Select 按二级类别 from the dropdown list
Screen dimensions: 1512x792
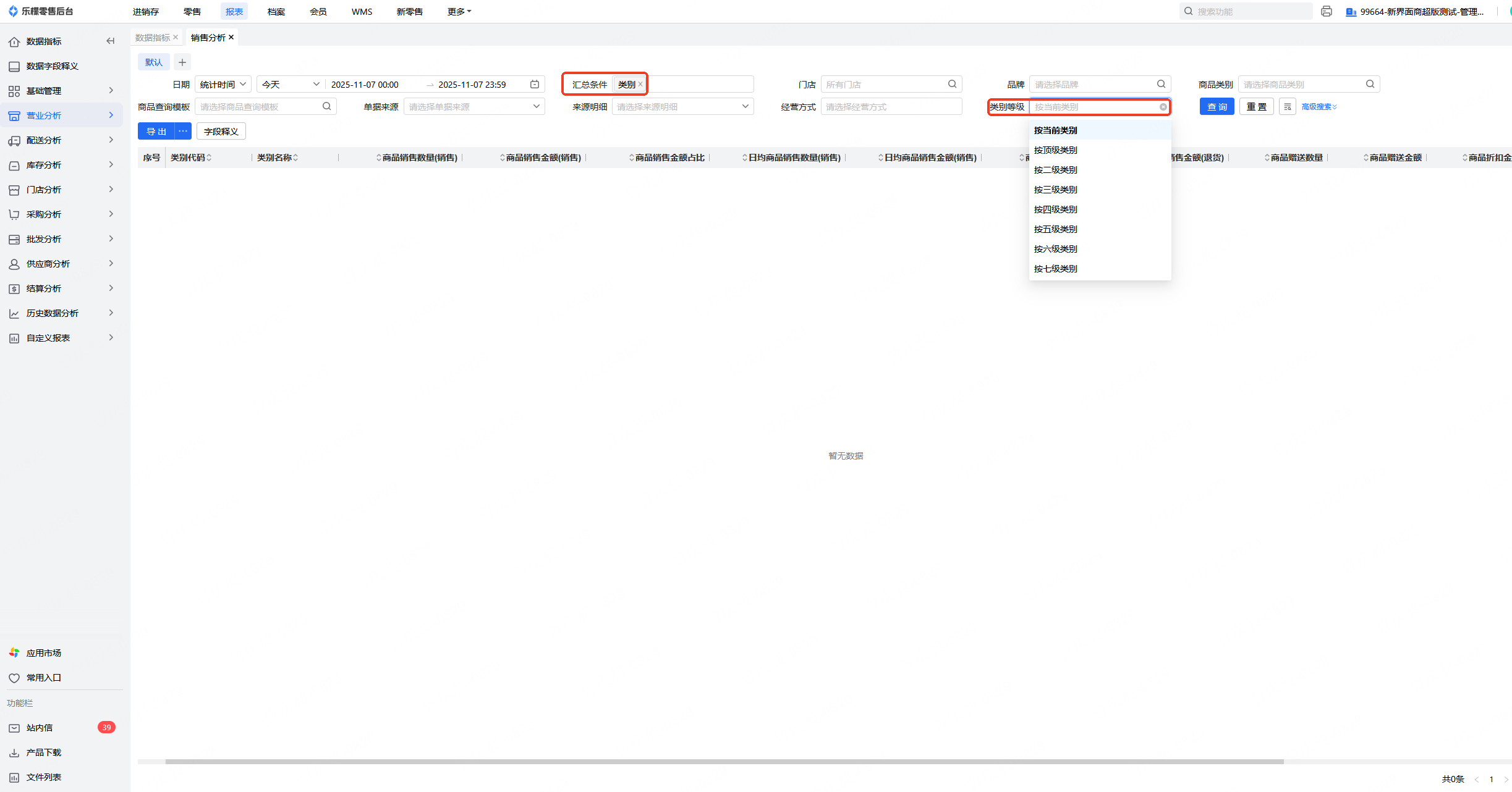tap(1055, 170)
